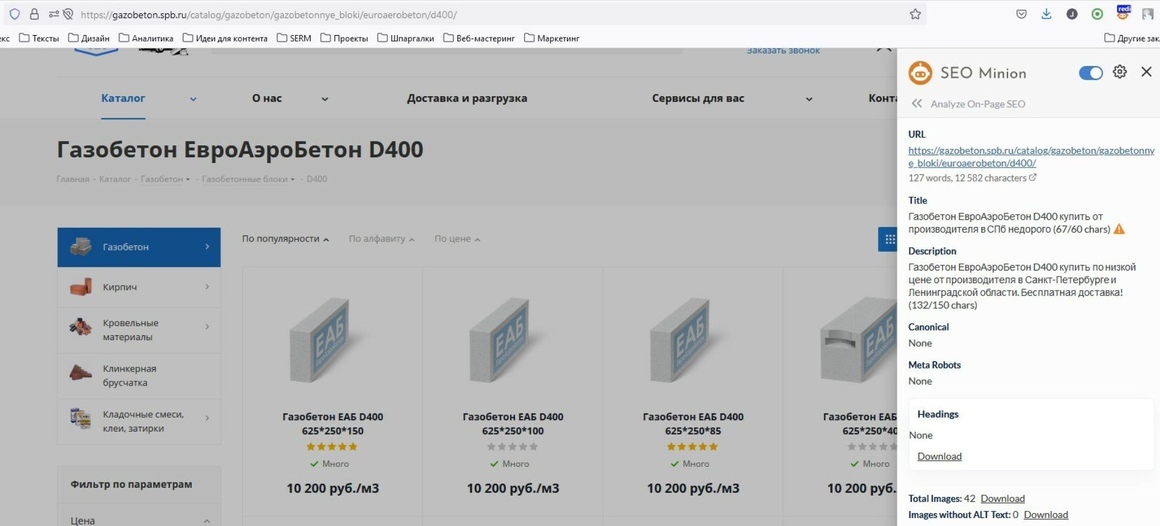Image resolution: width=1160 pixels, height=526 pixels.
Task: Open Firefox downloads arrow icon
Action: [1046, 14]
